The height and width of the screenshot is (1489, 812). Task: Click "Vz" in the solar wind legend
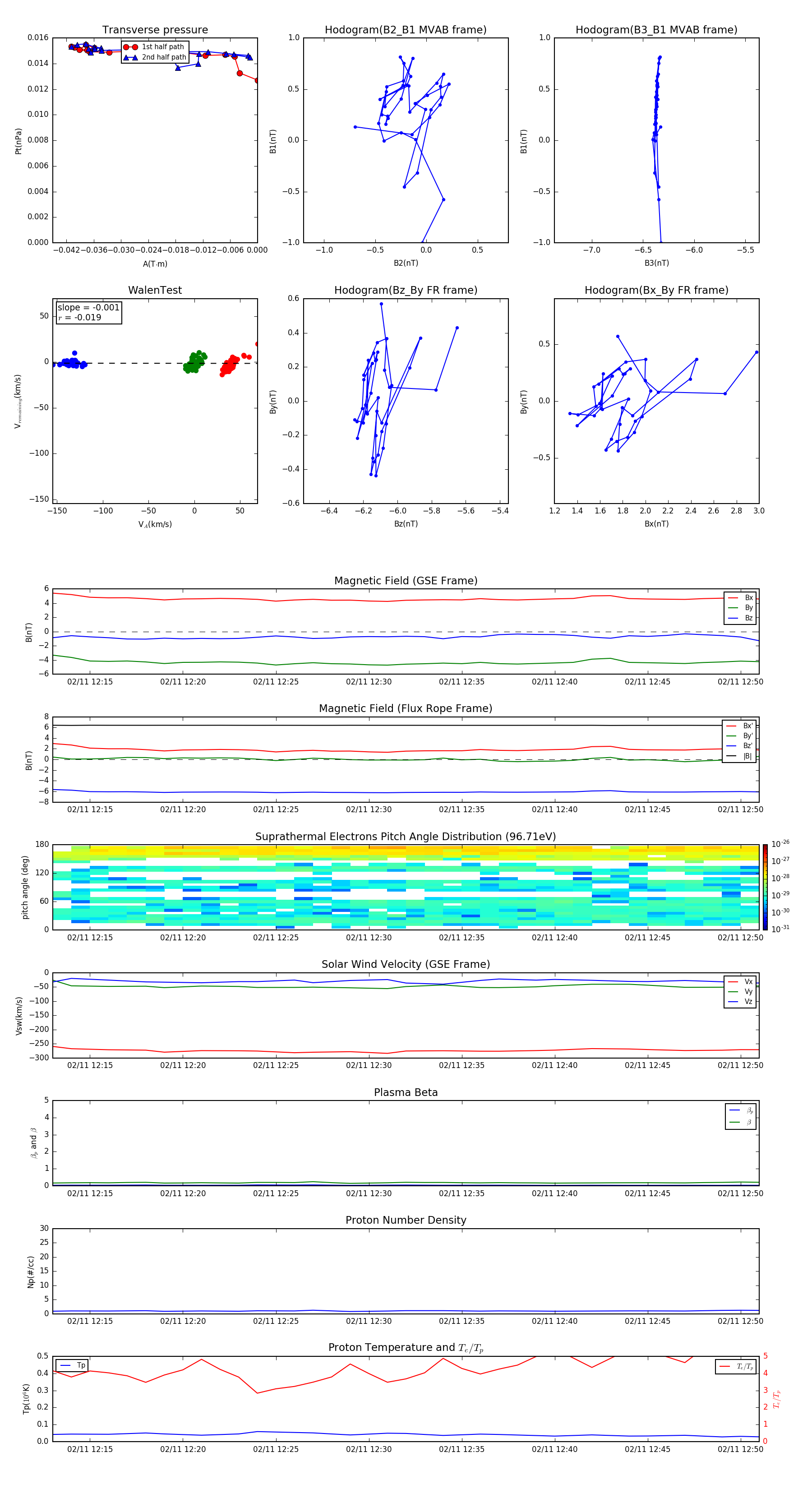tap(740, 1002)
